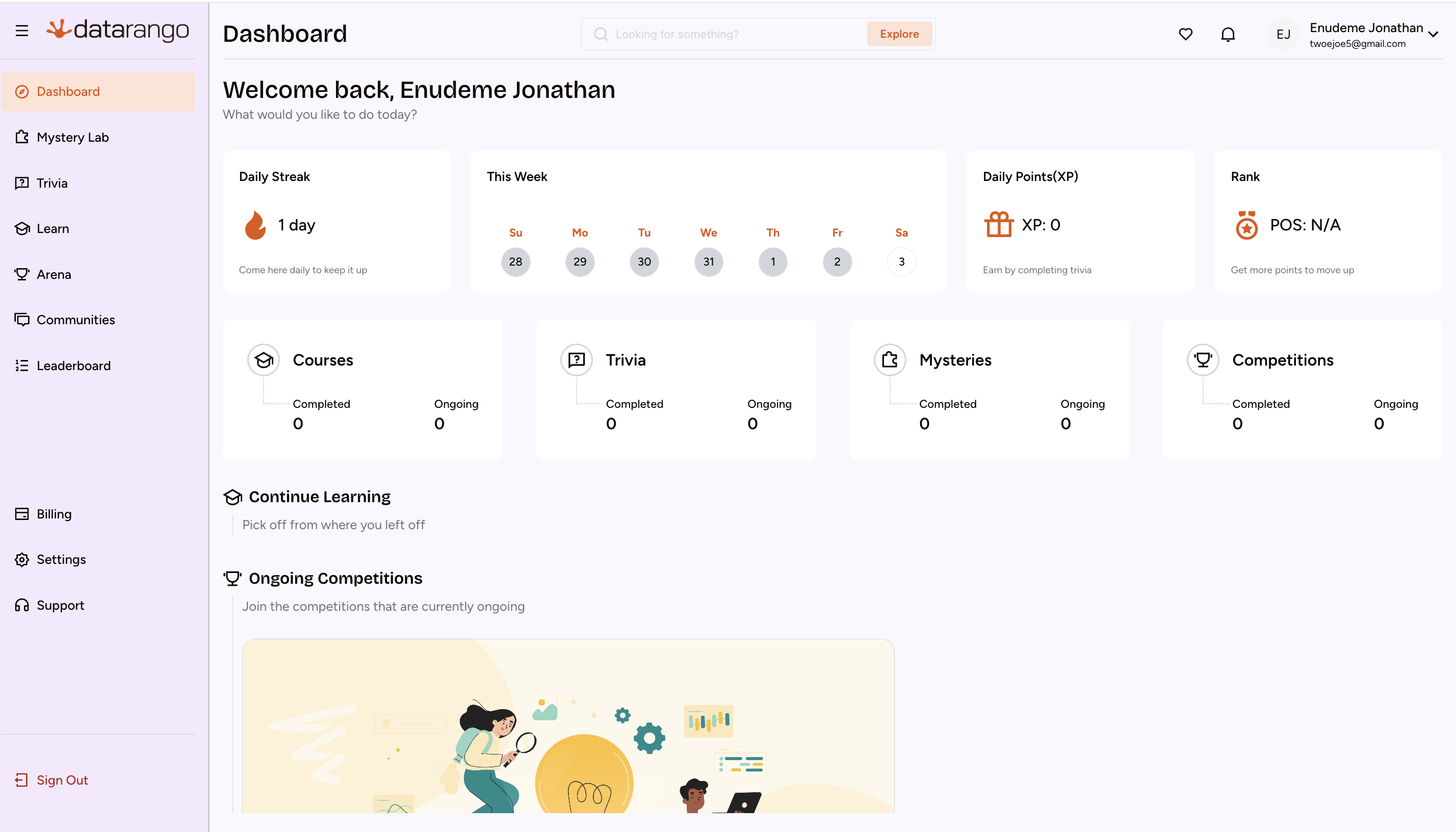This screenshot has width=1456, height=832.
Task: Toggle the hamburger sidebar menu icon
Action: [x=22, y=31]
